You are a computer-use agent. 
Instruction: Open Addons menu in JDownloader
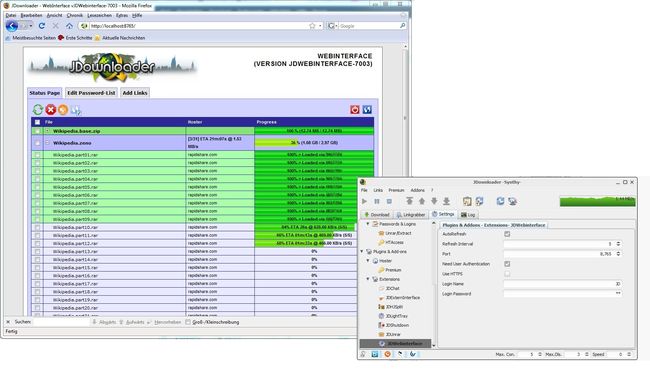point(417,190)
